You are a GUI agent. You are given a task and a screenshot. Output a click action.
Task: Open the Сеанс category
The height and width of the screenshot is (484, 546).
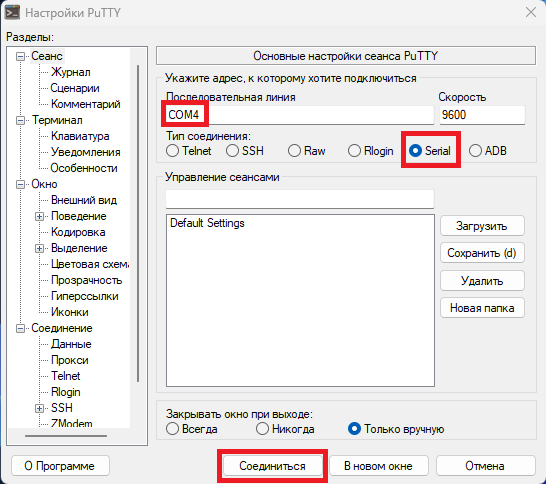47,56
